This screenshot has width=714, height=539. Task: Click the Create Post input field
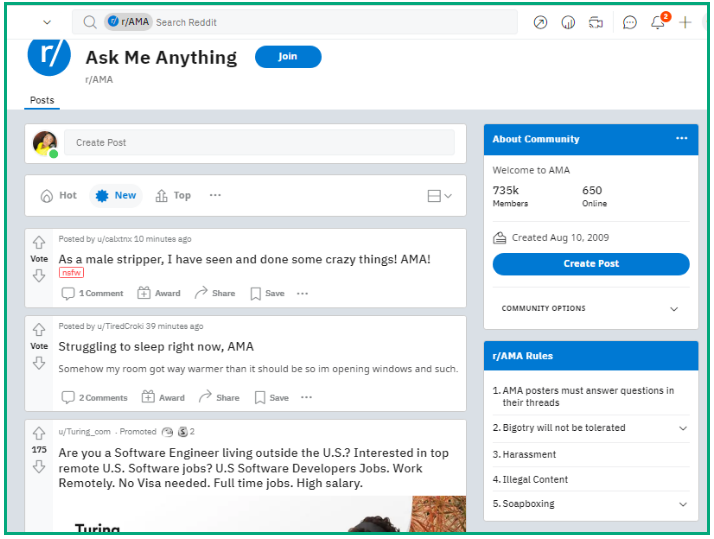tap(259, 142)
